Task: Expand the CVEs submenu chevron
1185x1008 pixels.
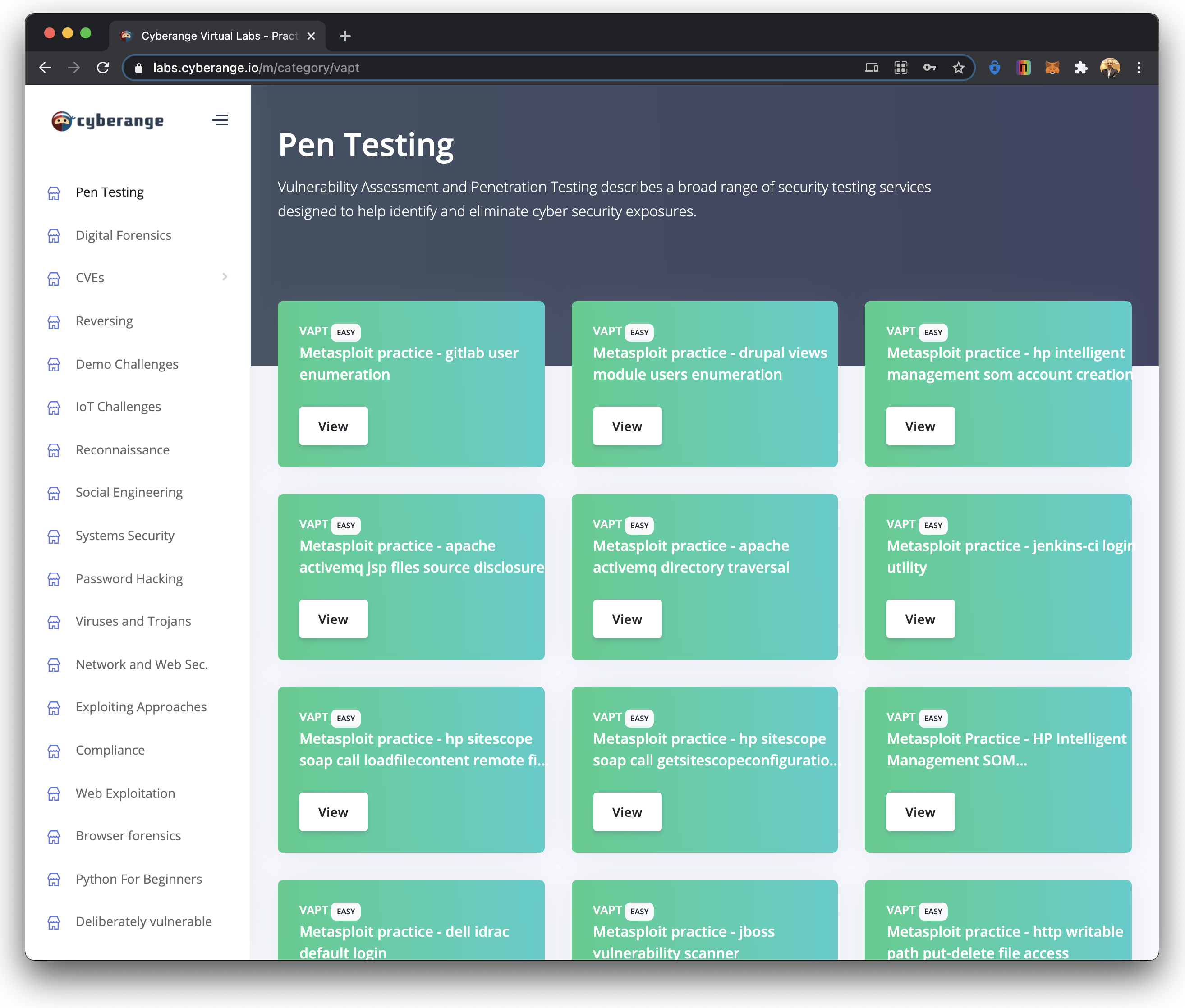Action: [225, 277]
